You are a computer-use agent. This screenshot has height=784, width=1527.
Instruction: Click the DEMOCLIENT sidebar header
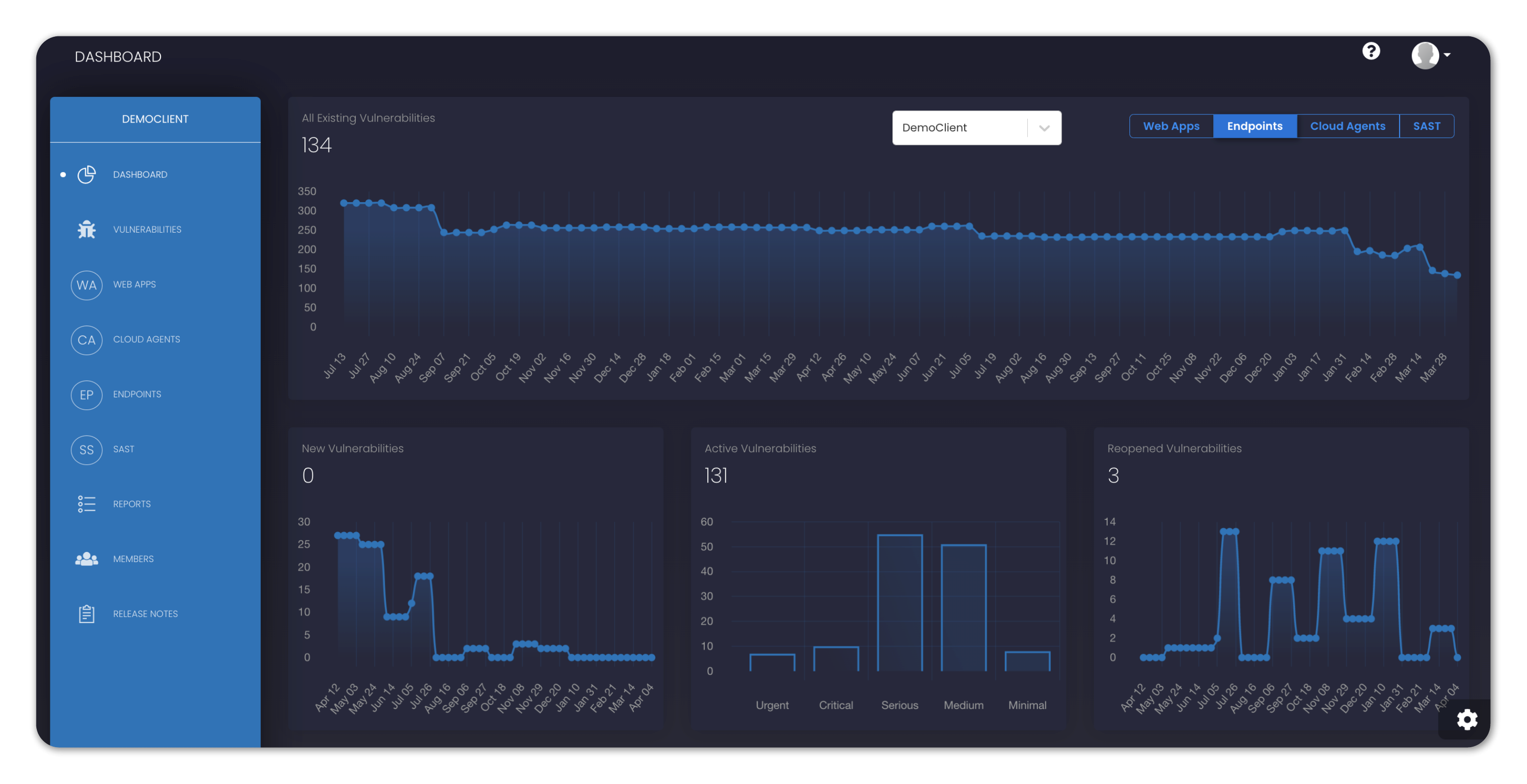(x=155, y=119)
